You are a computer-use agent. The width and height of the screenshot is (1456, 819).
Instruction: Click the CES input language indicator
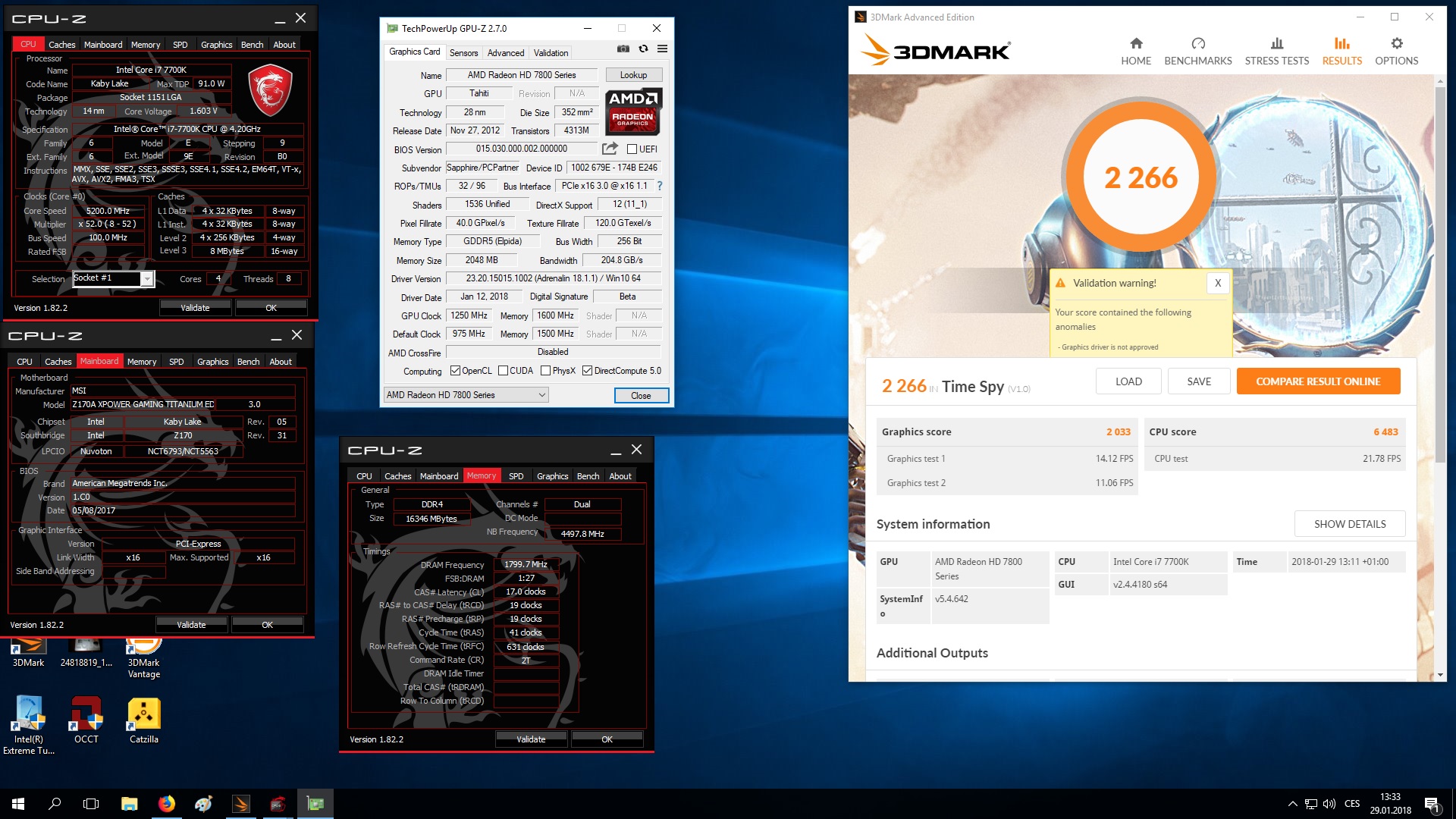tap(1352, 804)
